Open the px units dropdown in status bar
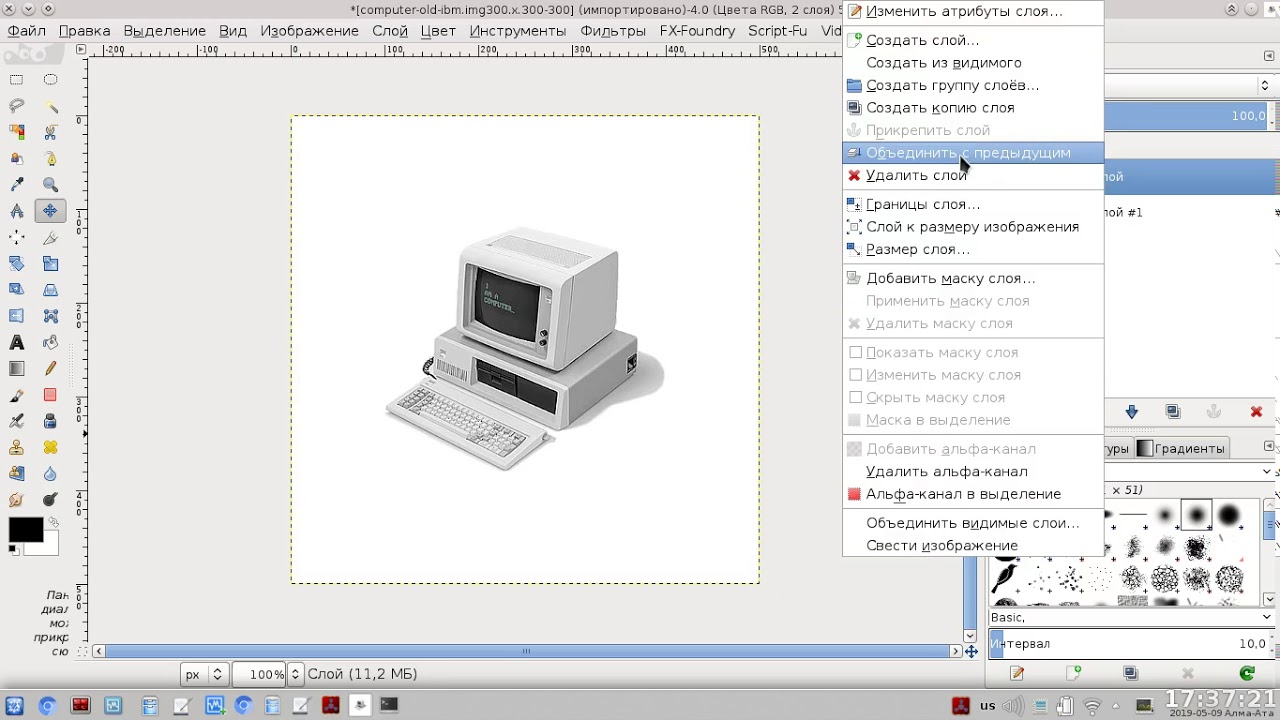Image resolution: width=1280 pixels, height=720 pixels. (x=205, y=674)
